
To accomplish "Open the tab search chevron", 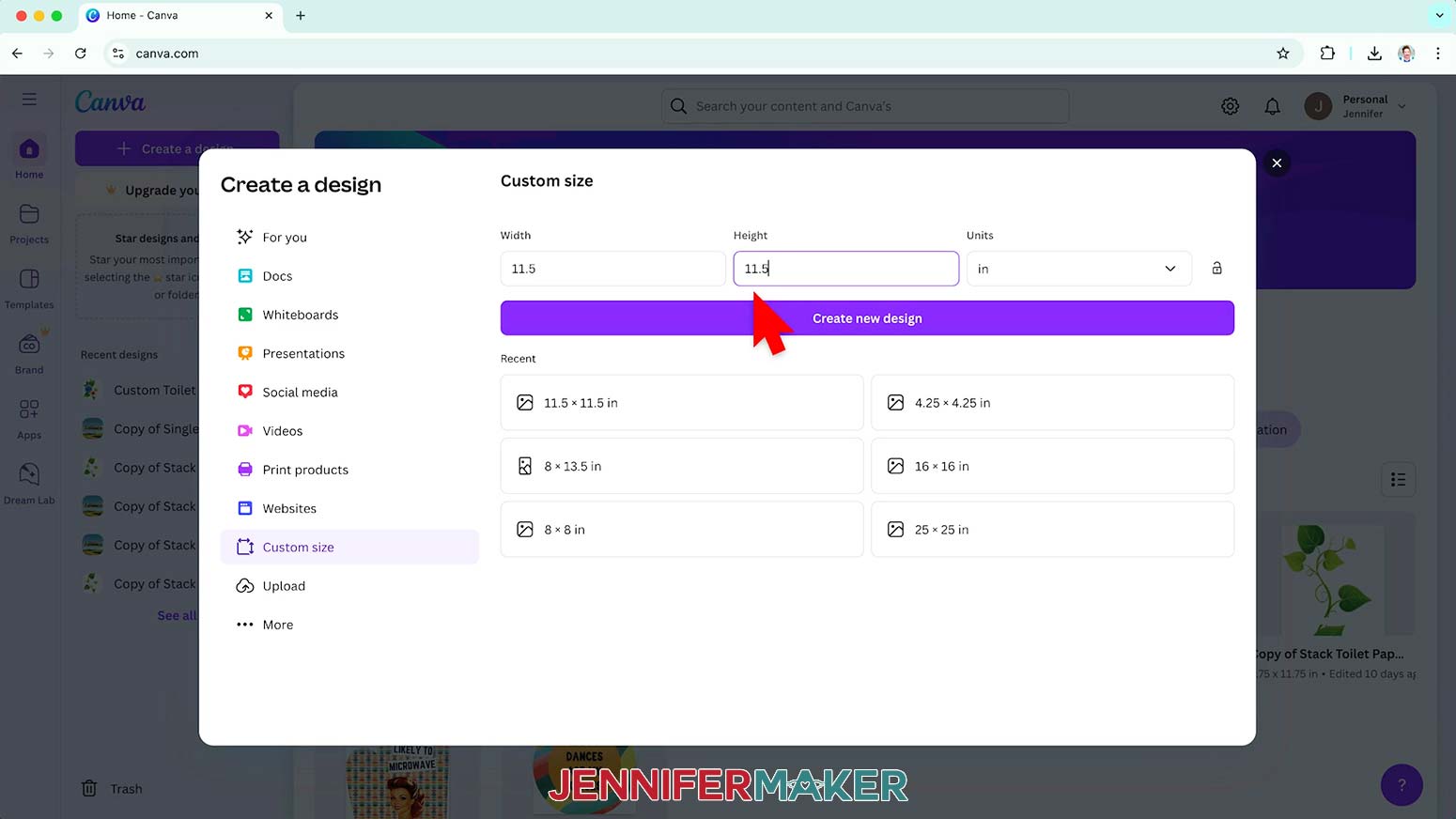I will tap(1439, 15).
